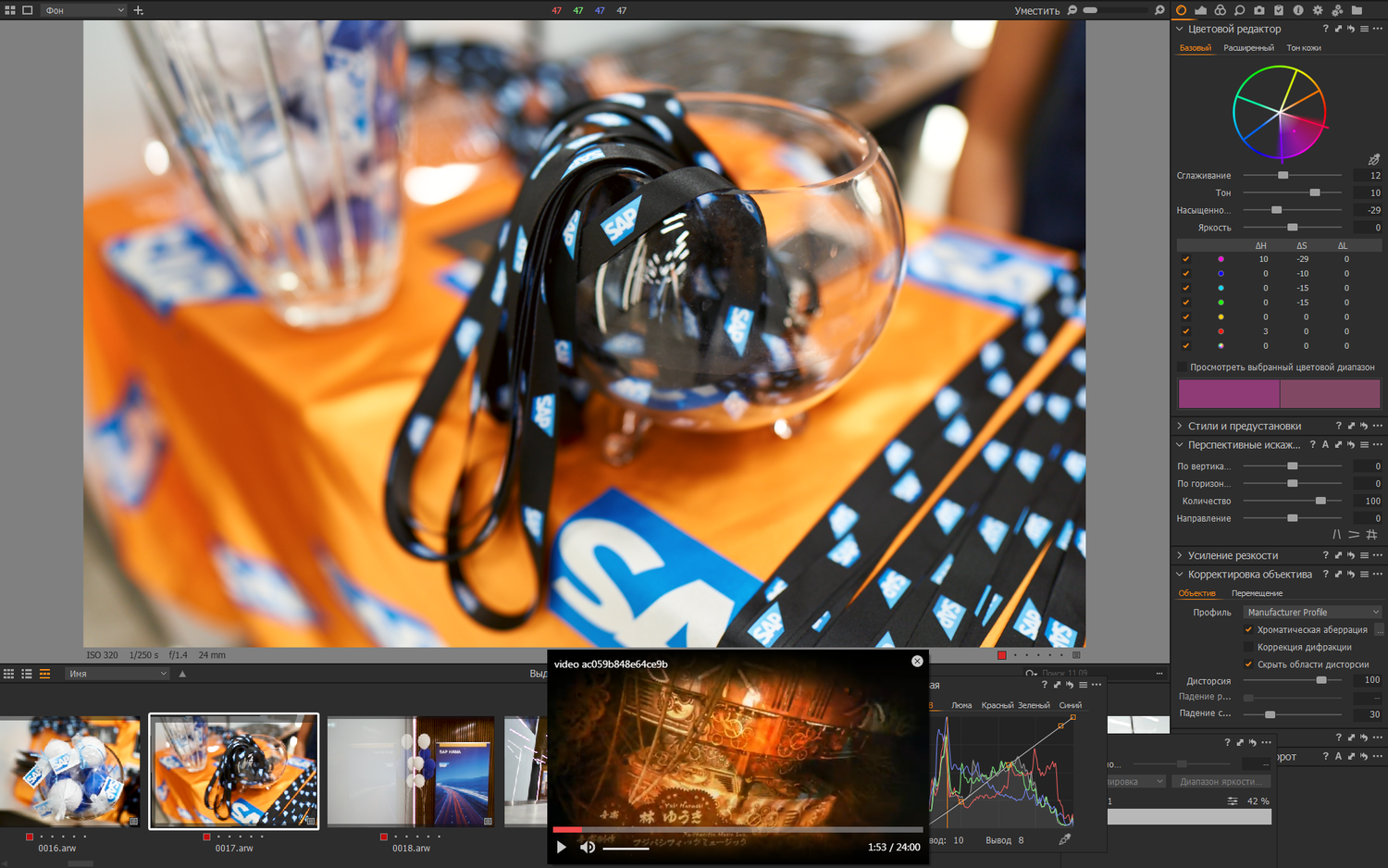
Task: Open the three-circles color balance tool tab
Action: [1221, 10]
